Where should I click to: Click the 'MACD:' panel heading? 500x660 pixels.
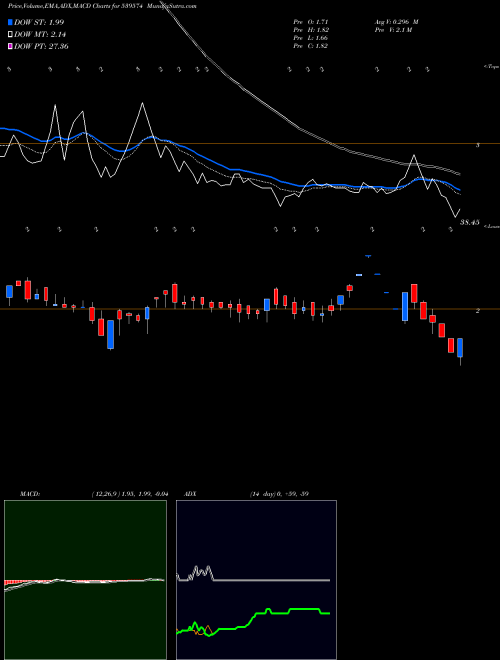29,494
